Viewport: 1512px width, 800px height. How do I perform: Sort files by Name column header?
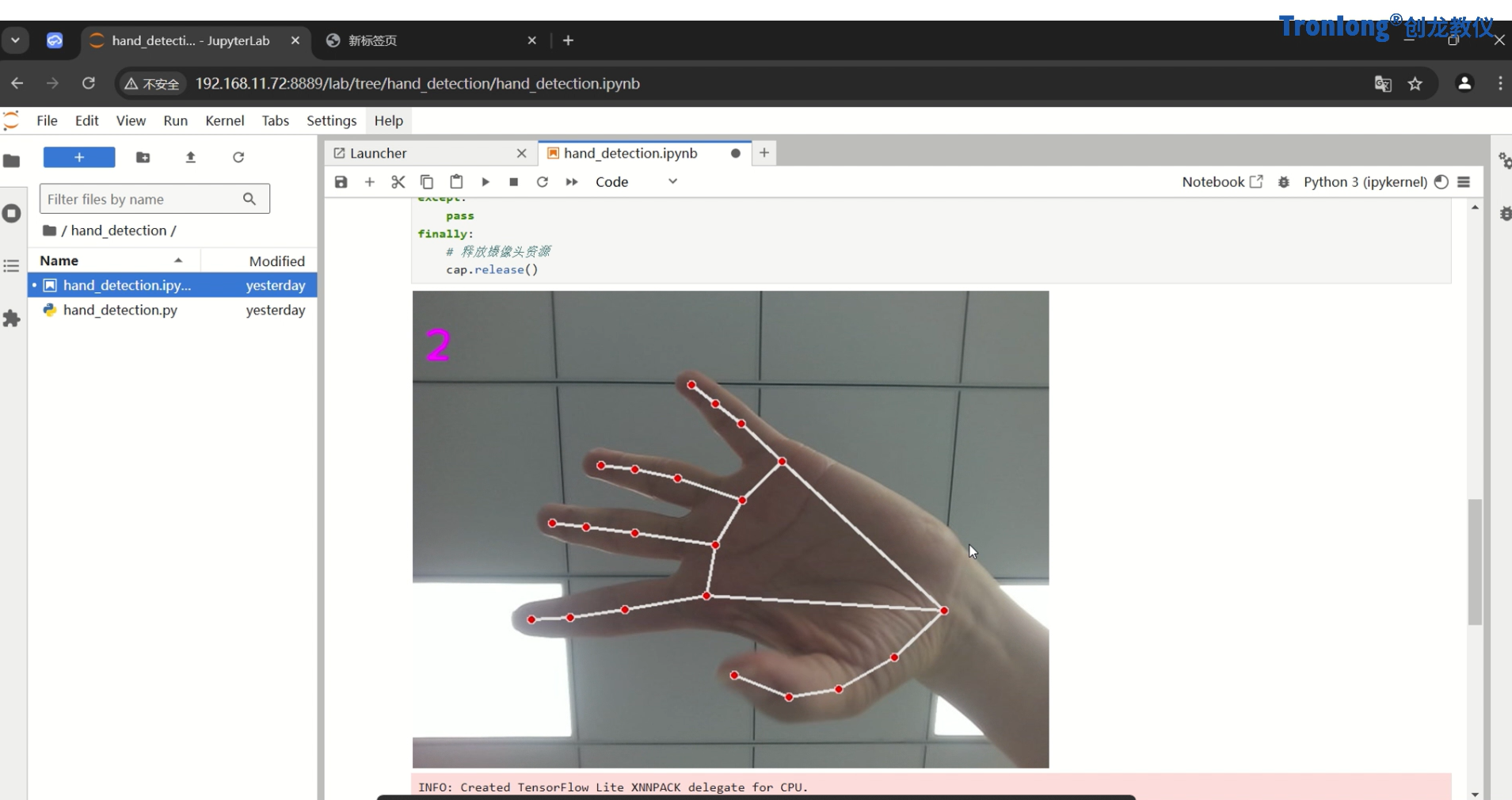pyautogui.click(x=113, y=261)
